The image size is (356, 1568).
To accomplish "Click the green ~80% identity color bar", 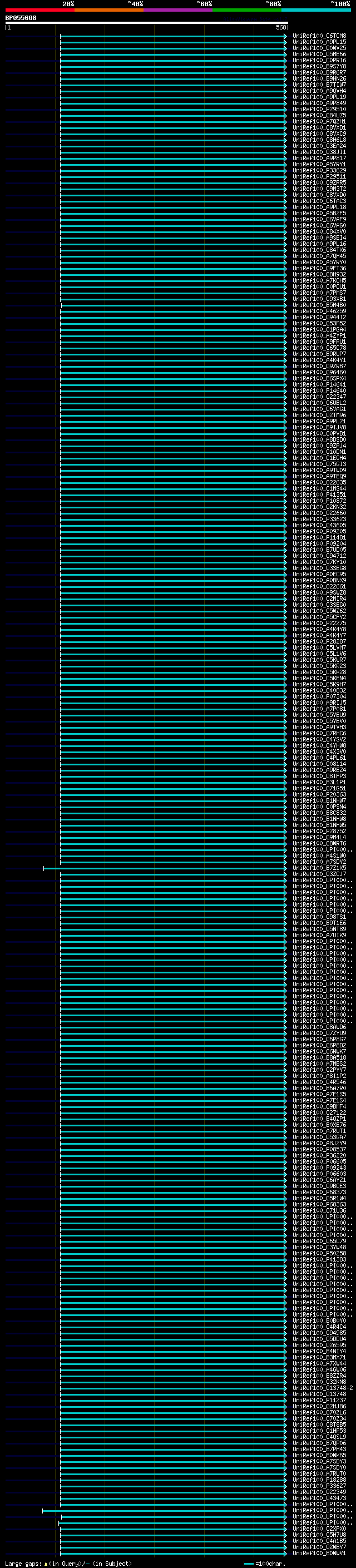I will [x=247, y=10].
